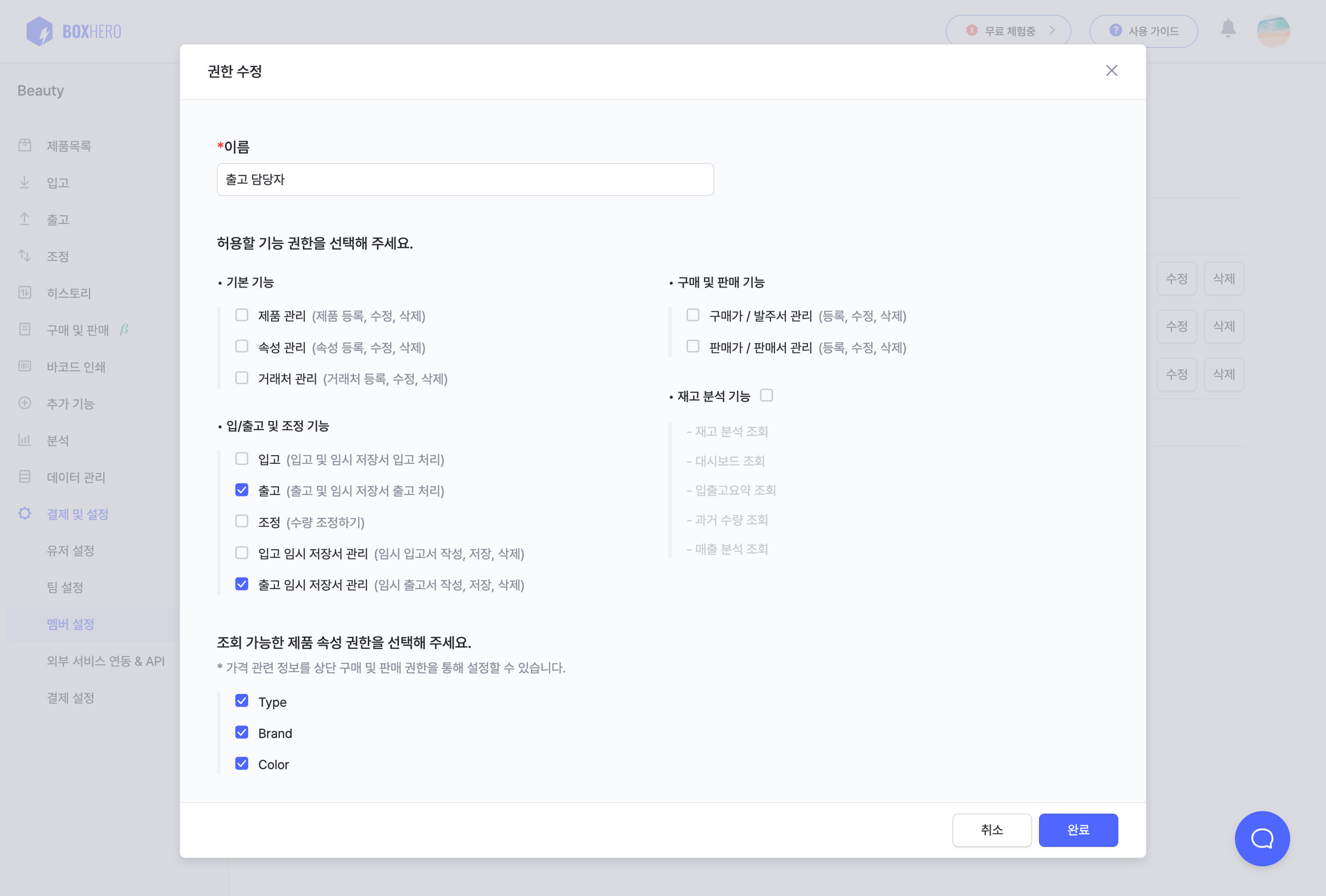Check 구매가 / 발주서 관리 box
Screen dimensions: 1326x896
pyautogui.click(x=693, y=315)
